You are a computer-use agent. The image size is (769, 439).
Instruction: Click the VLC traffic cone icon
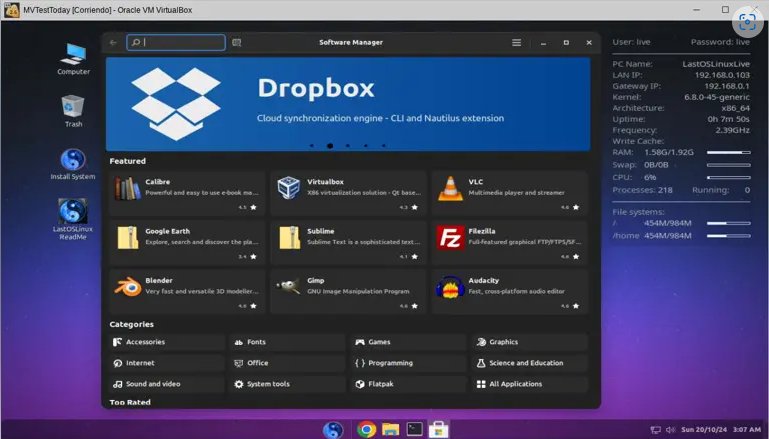(x=450, y=188)
